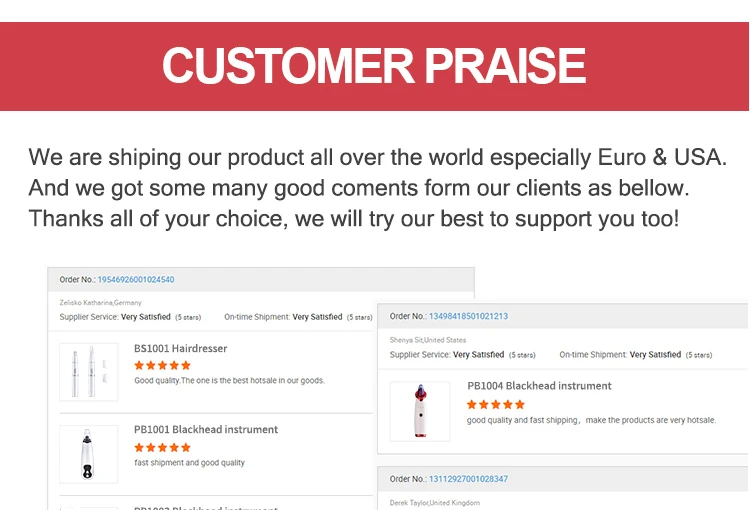
Task: Click the 'fast shipment and good quality' review
Action: (x=189, y=463)
